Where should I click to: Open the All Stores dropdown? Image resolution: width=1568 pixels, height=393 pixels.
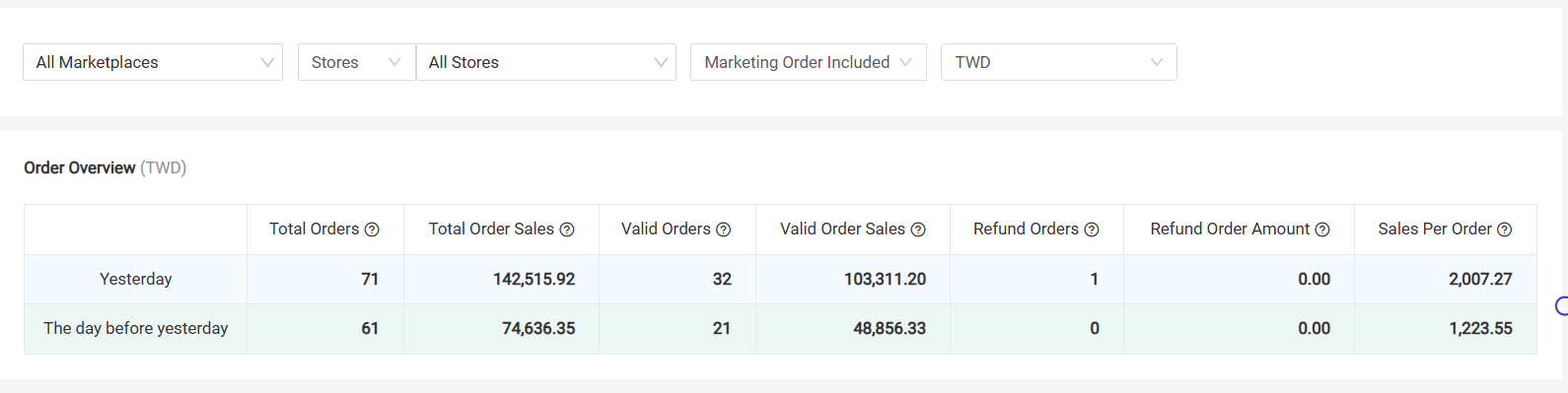pos(546,62)
